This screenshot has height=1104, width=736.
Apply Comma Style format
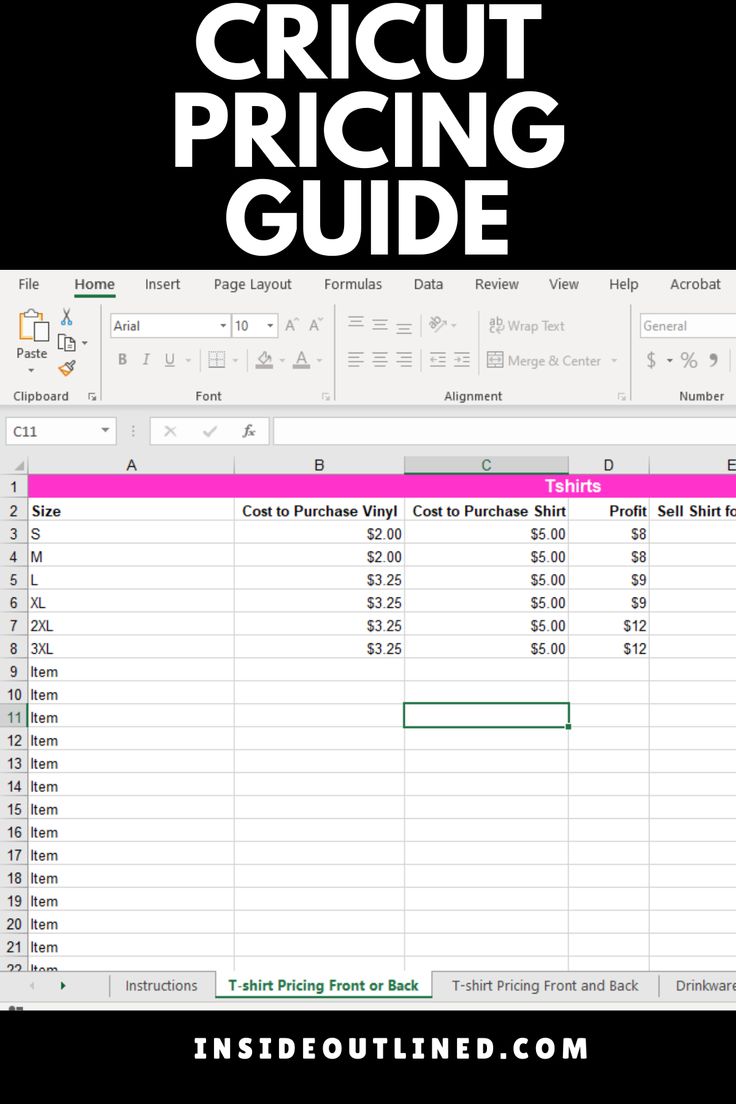click(713, 360)
